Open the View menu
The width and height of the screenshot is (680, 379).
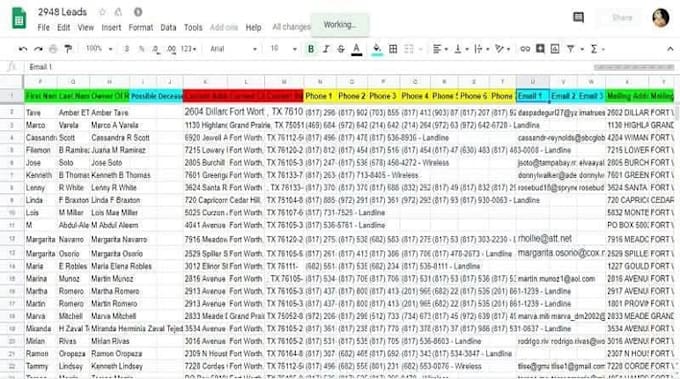pos(85,27)
